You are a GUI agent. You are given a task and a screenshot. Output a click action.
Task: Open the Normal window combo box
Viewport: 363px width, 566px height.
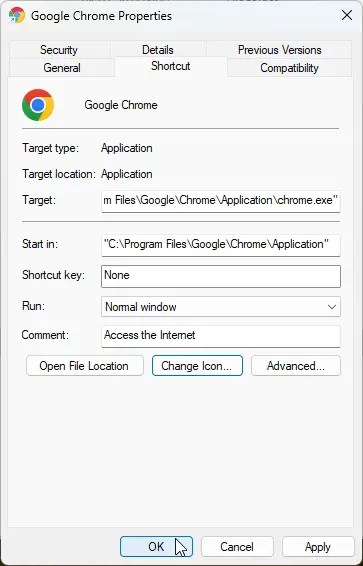(221, 307)
